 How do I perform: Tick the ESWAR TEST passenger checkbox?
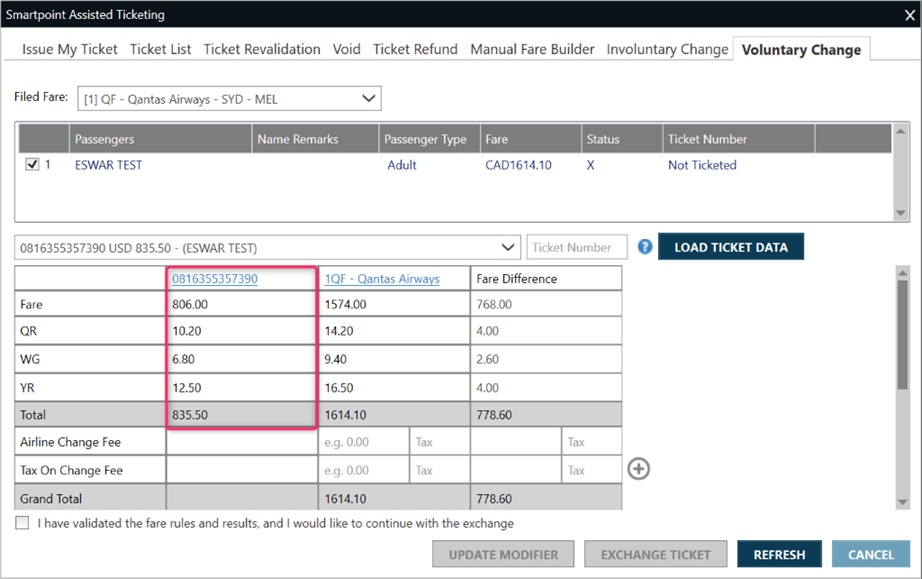coord(32,166)
